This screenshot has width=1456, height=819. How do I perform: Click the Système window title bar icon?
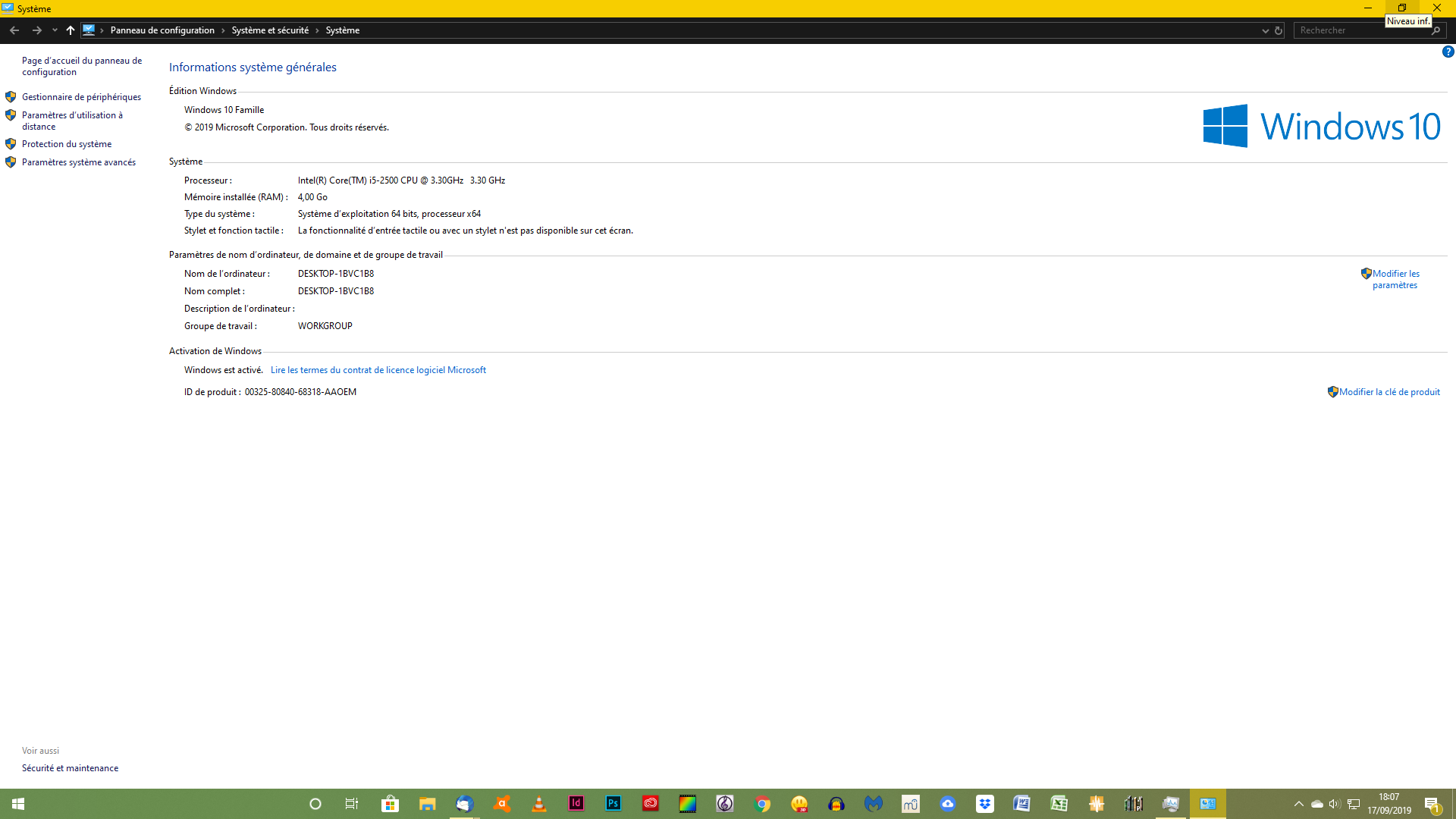point(8,8)
